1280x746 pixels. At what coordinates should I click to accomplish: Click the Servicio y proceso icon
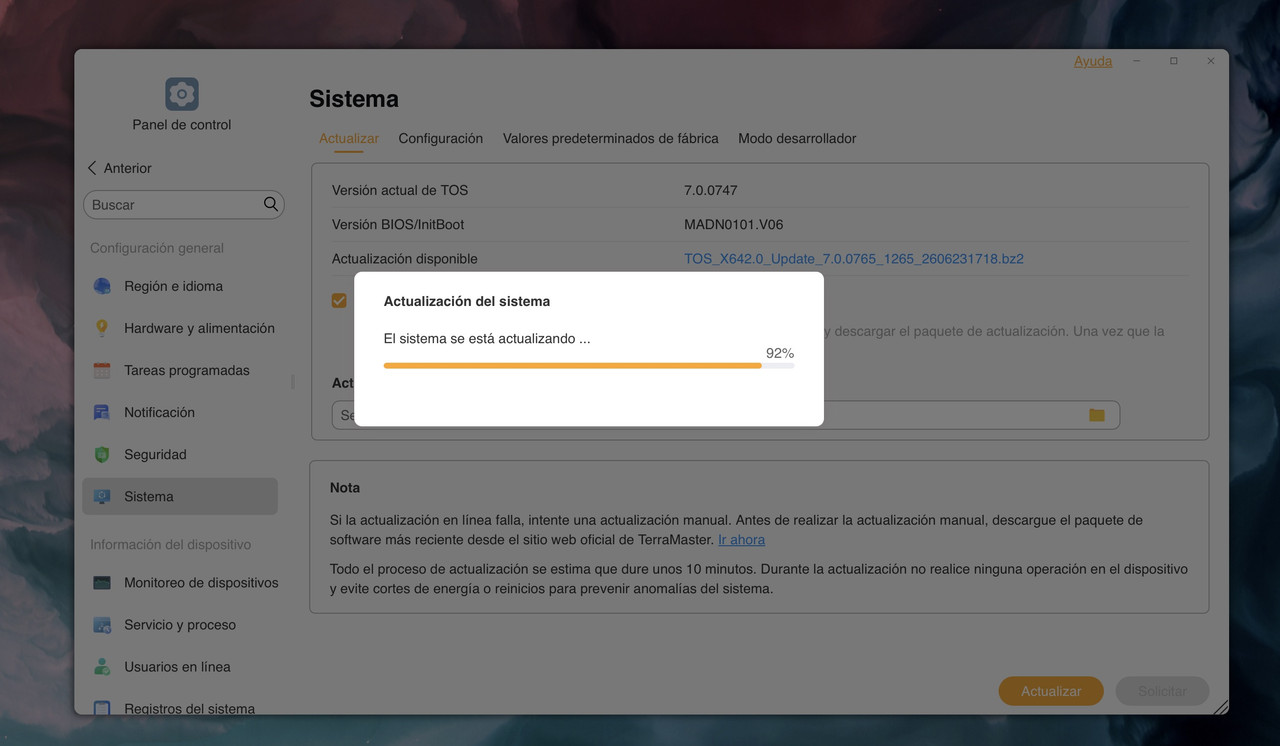102,624
